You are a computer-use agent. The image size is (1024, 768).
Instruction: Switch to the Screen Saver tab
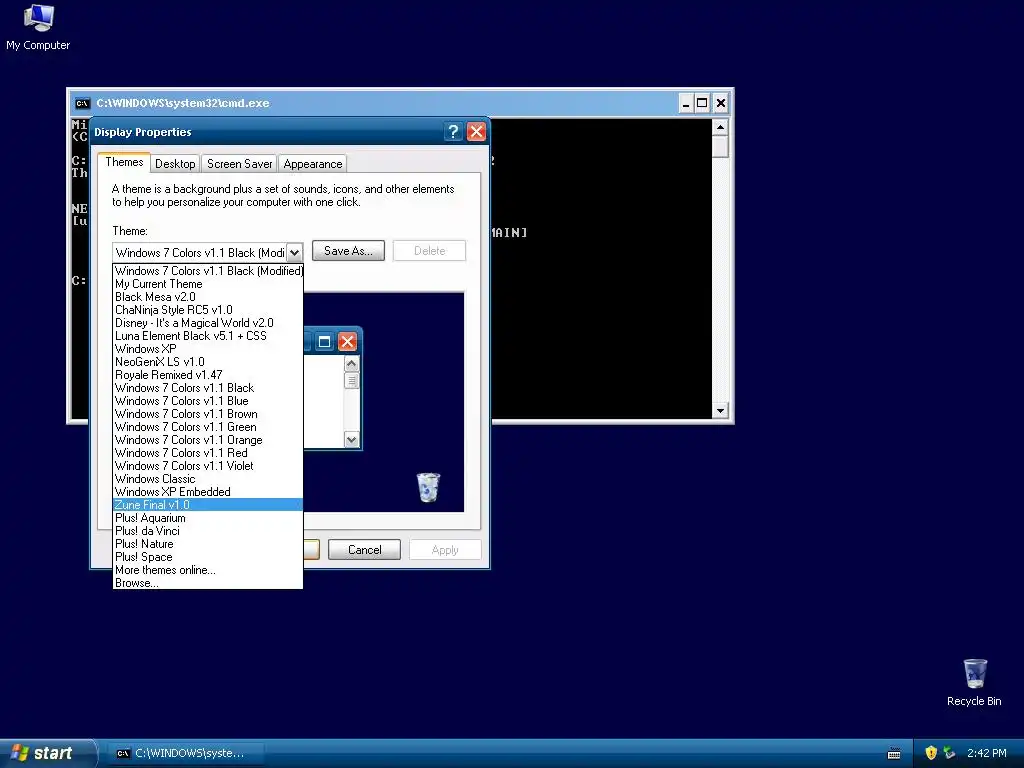(x=240, y=164)
